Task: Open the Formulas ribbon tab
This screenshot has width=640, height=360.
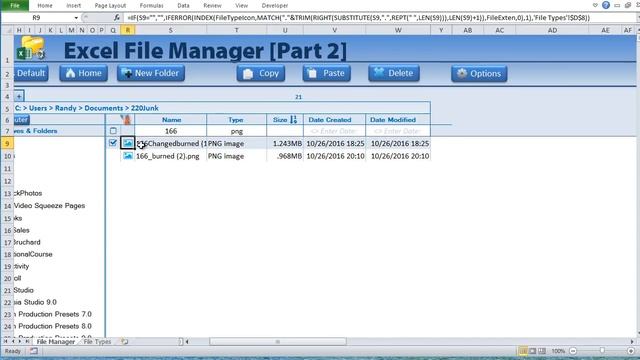Action: coord(151,6)
